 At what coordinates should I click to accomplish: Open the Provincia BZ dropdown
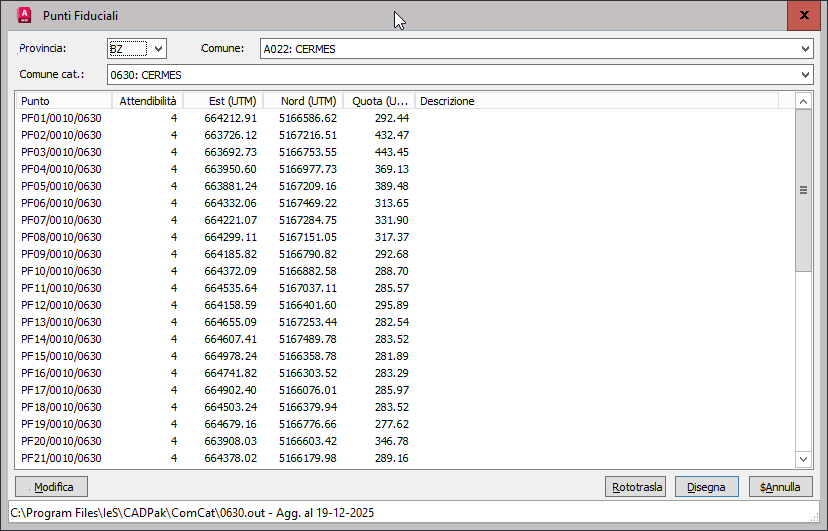point(137,49)
